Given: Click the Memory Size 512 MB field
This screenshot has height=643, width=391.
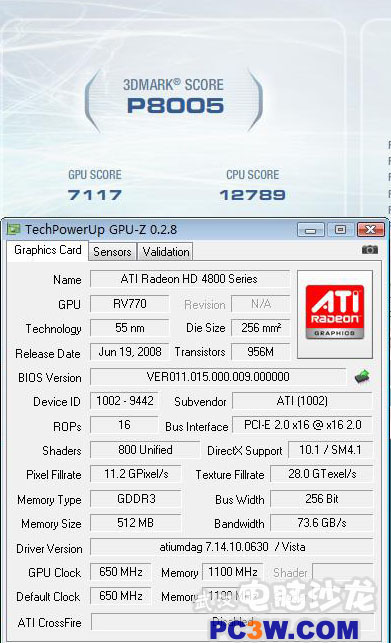Looking at the screenshot, I should 135,523.
